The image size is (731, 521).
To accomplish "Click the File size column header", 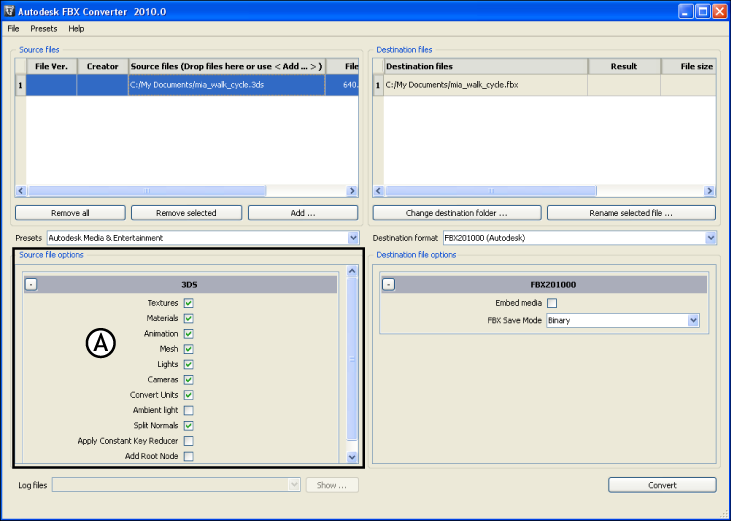I will tap(689, 66).
